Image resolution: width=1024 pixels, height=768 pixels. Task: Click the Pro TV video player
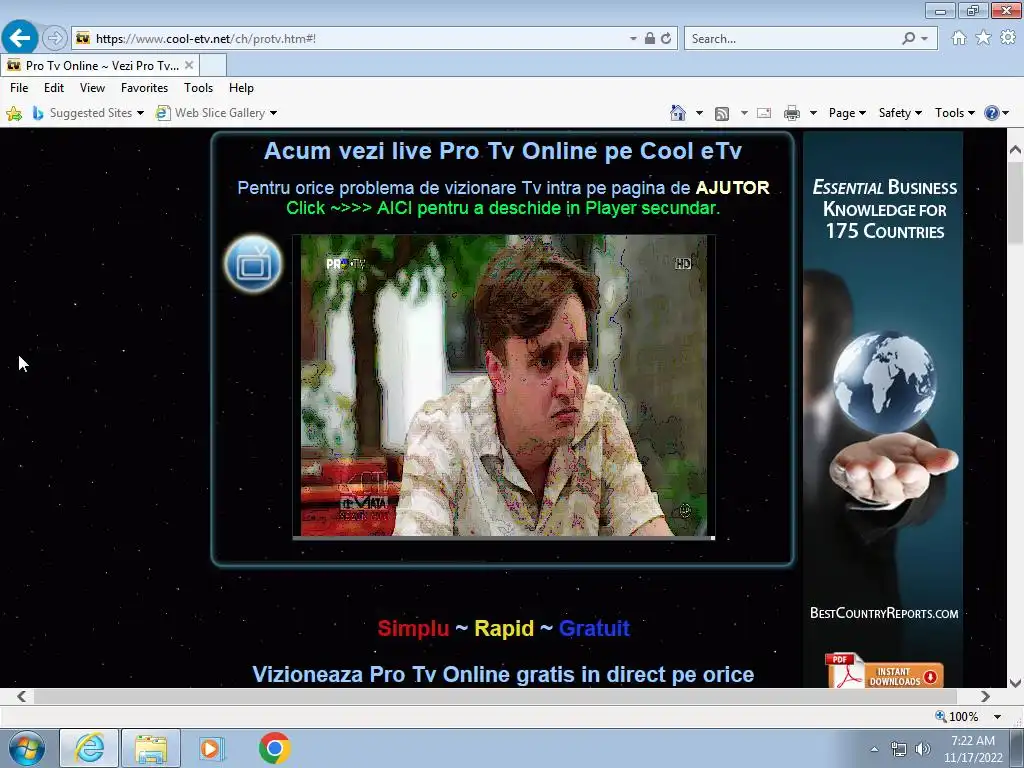pos(504,385)
